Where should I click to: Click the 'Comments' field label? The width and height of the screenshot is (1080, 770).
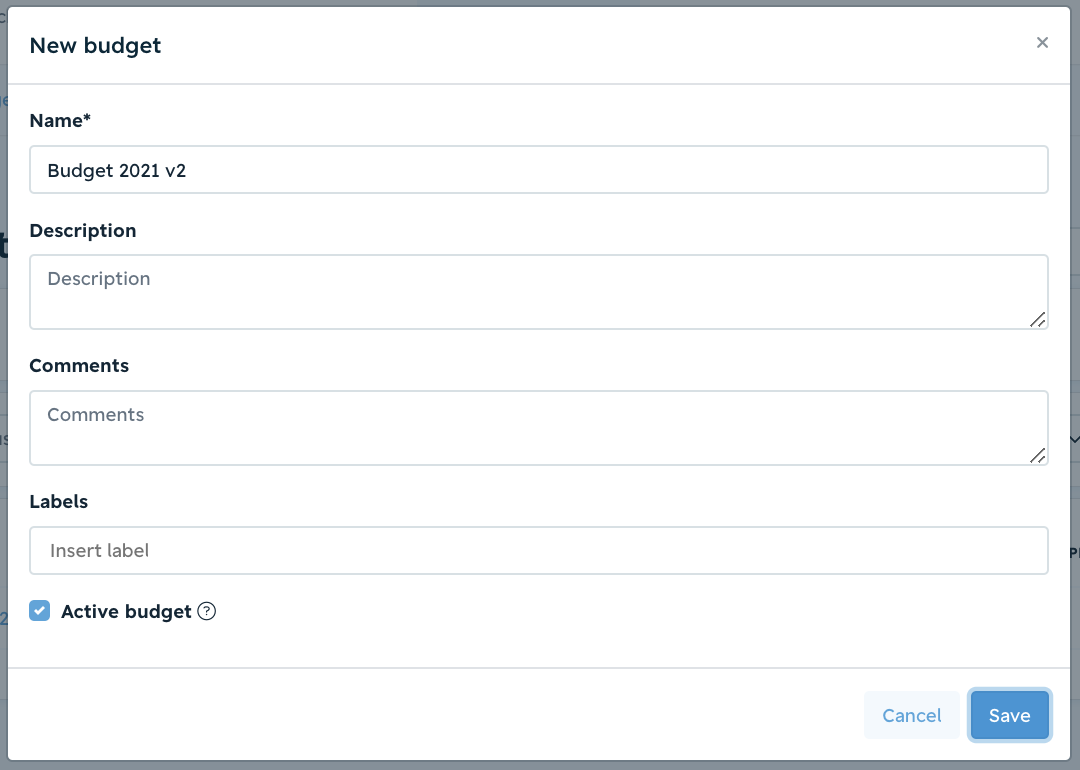coord(79,366)
